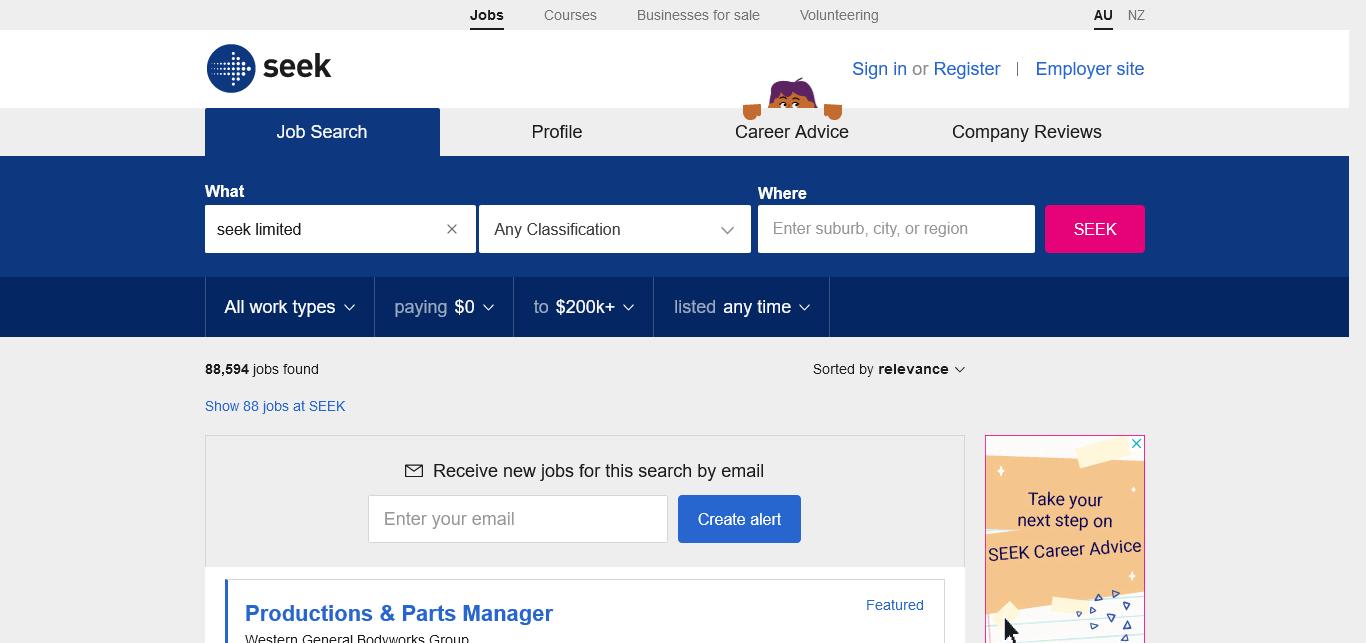The width and height of the screenshot is (1366, 643).
Task: Go to the Courses section
Action: coord(570,15)
